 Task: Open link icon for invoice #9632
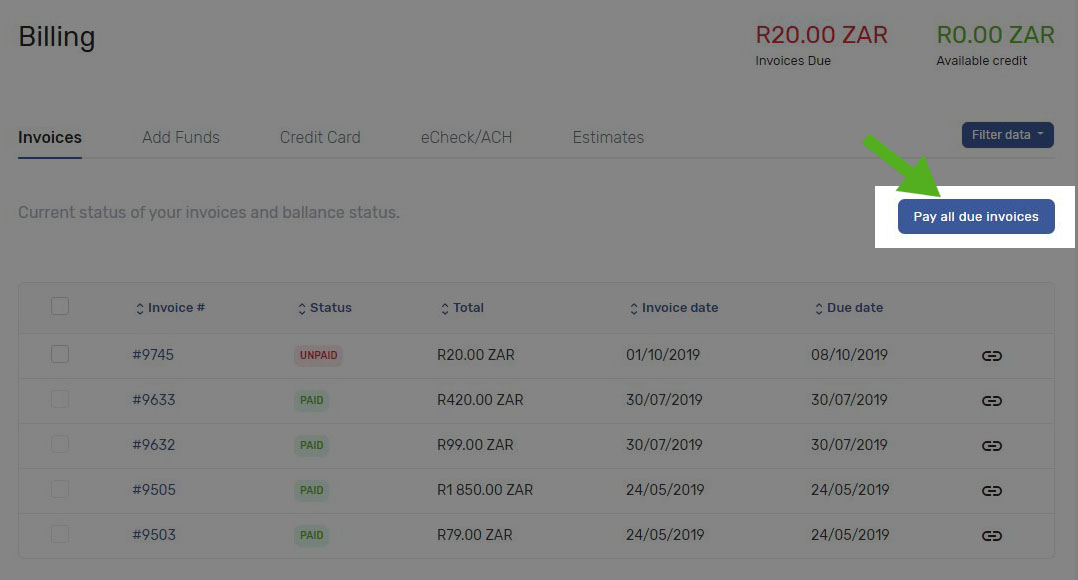click(x=991, y=446)
